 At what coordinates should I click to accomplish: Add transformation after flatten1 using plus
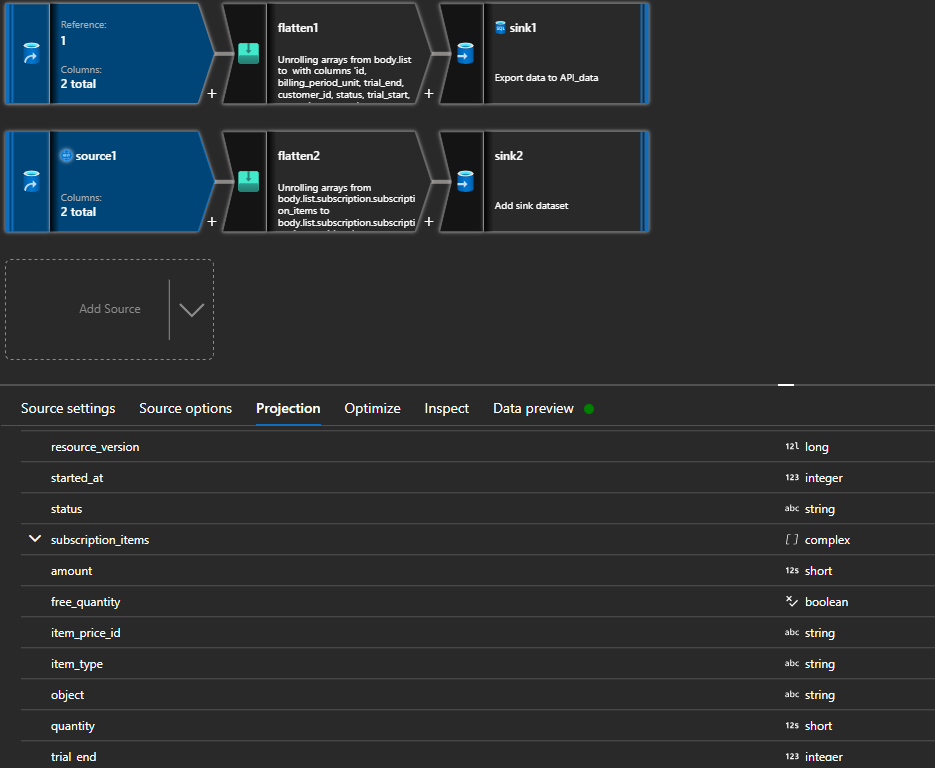[429, 94]
